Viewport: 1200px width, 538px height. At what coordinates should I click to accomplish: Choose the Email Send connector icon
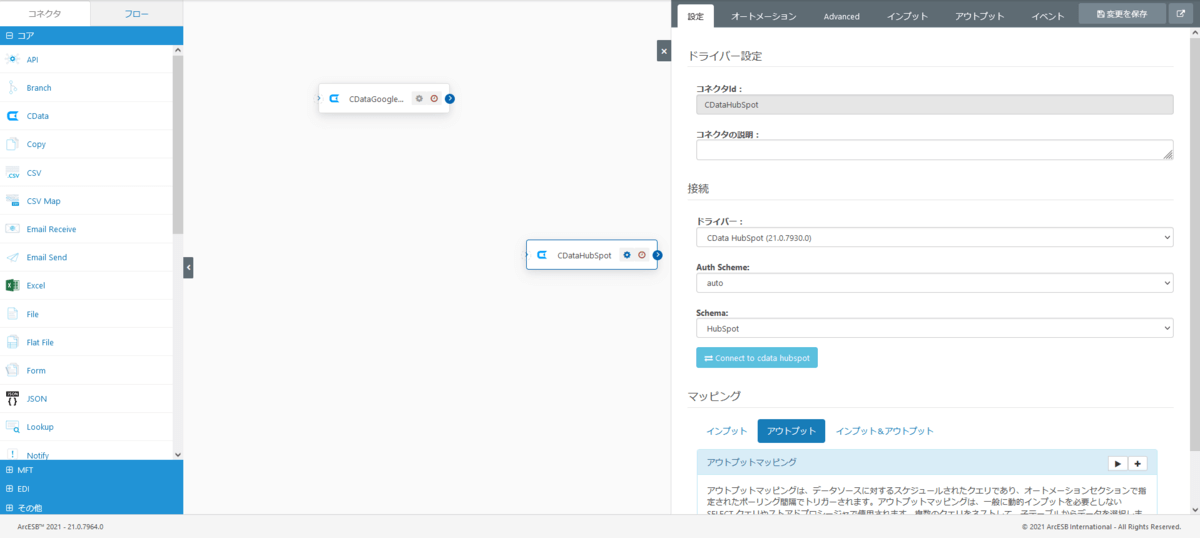(13, 257)
